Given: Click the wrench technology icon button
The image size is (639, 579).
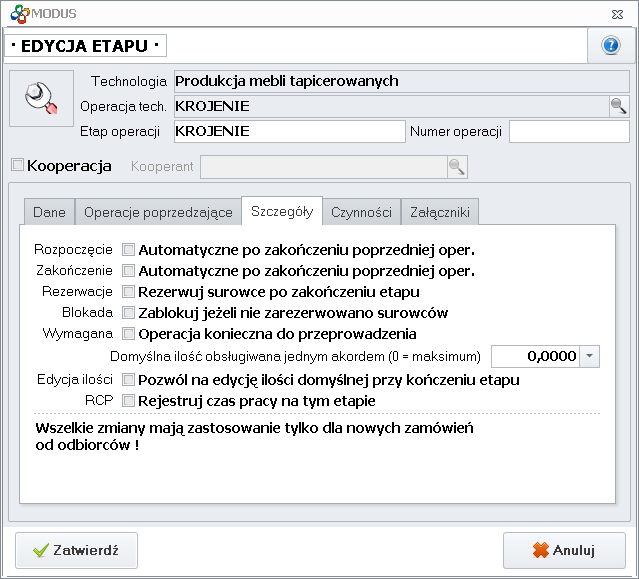Looking at the screenshot, I should (42, 98).
